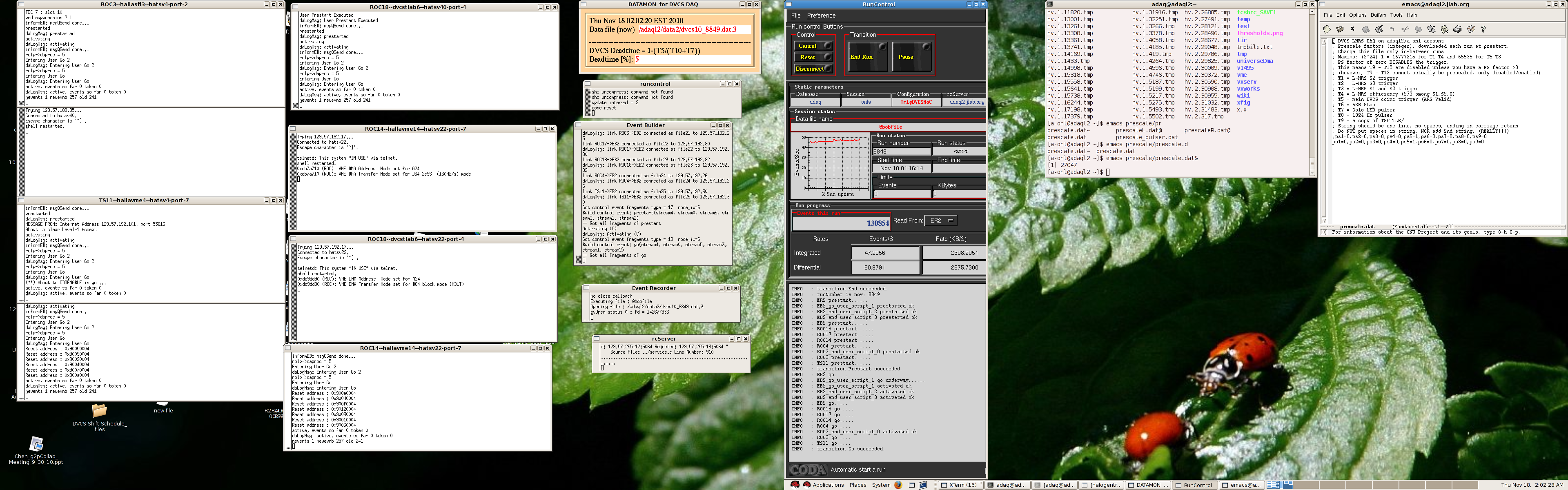
Task: Click the paste icon in emacs toolbar
Action: pyautogui.click(x=1431, y=29)
